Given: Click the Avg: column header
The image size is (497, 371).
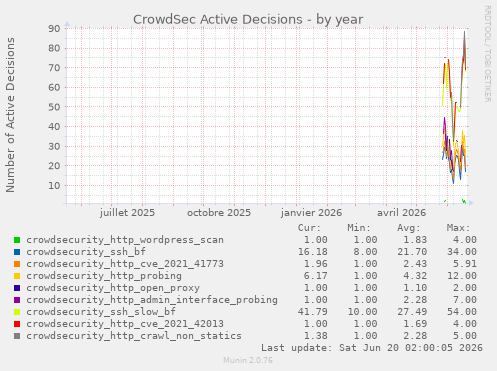Looking at the screenshot, I should pyautogui.click(x=409, y=228).
